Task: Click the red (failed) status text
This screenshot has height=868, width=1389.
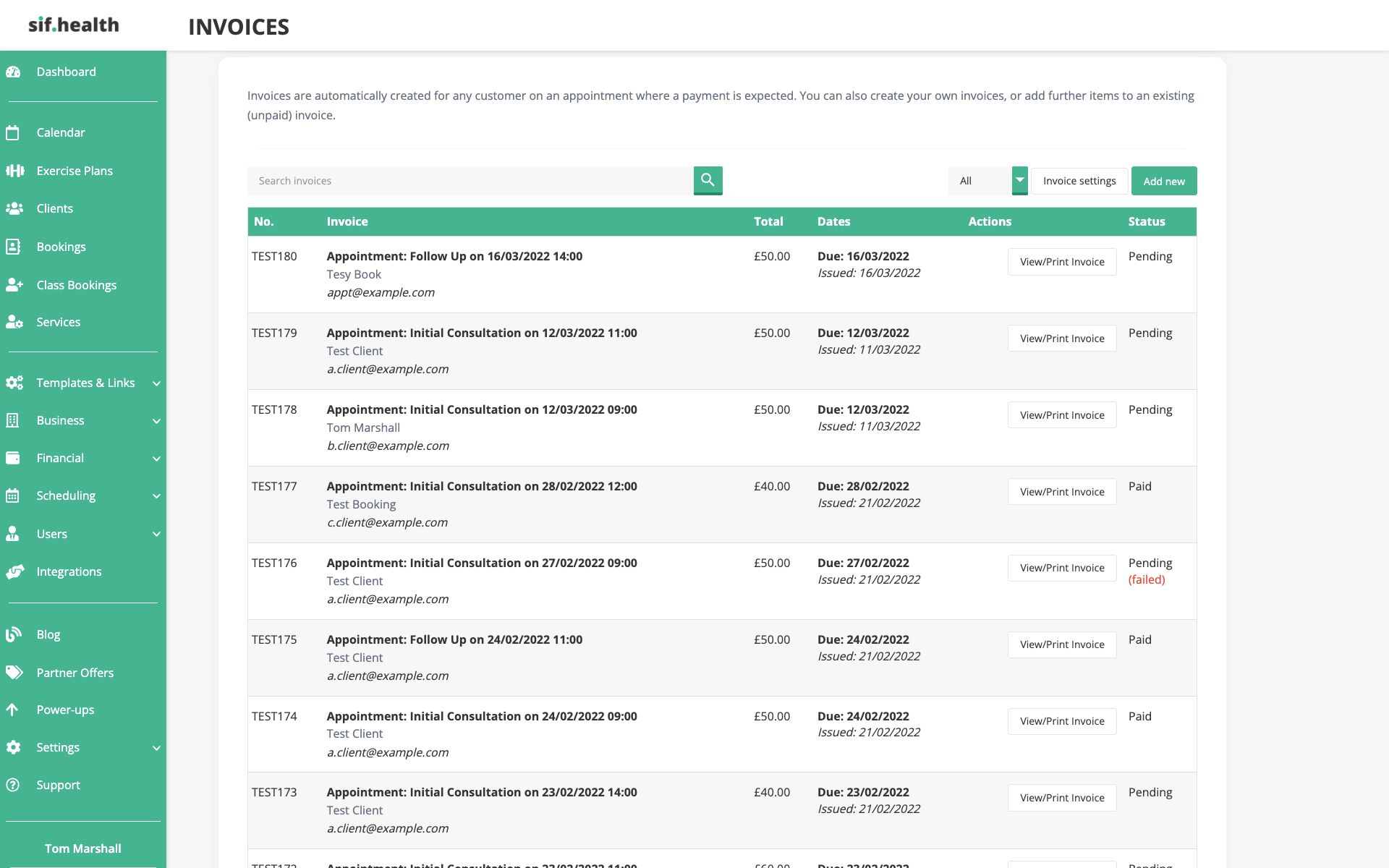Action: (x=1147, y=579)
